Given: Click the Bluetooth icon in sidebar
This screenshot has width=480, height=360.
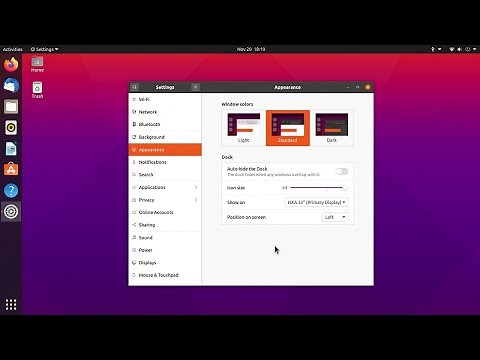Looking at the screenshot, I should (134, 124).
